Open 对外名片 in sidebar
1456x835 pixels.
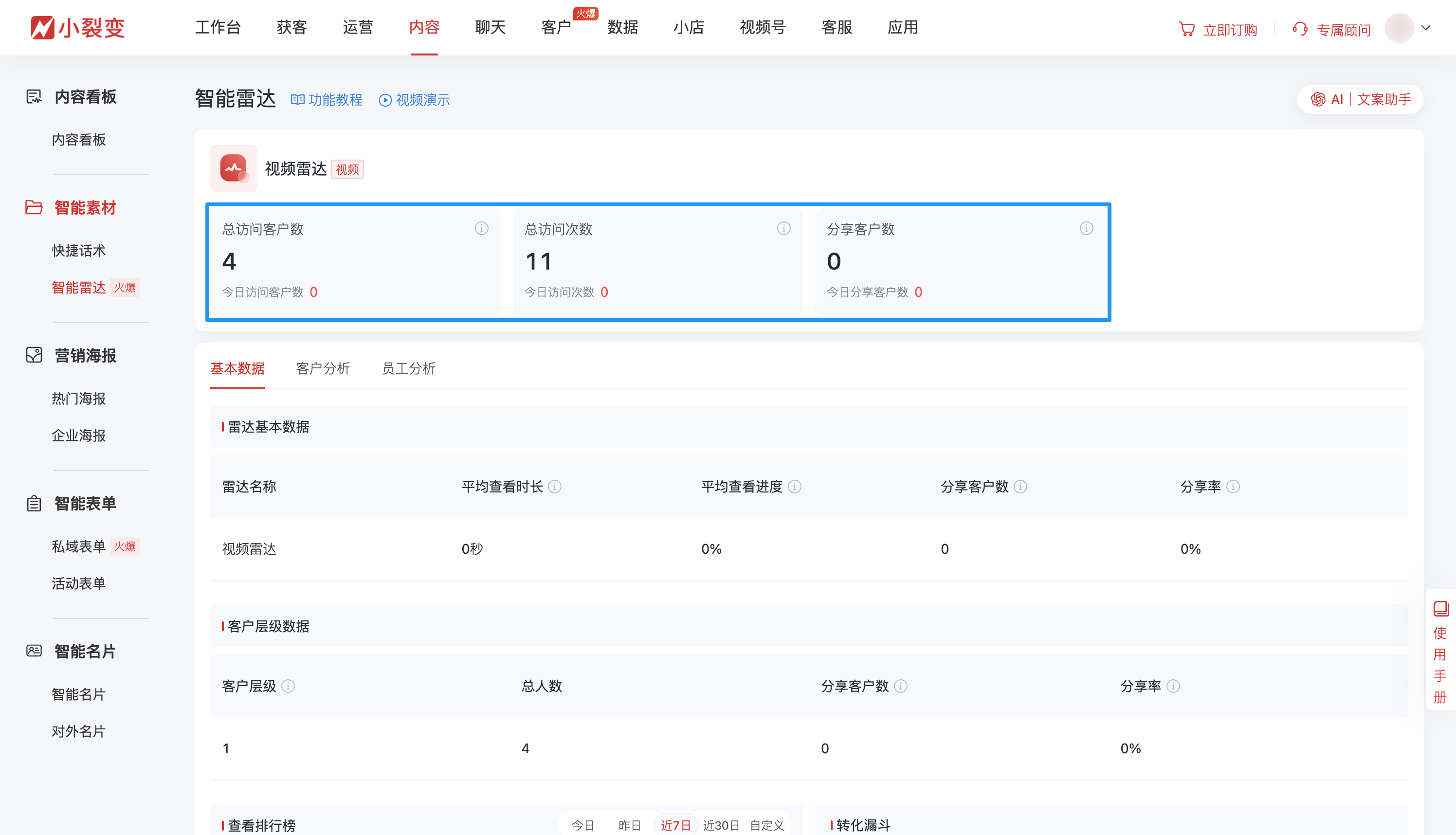(78, 731)
